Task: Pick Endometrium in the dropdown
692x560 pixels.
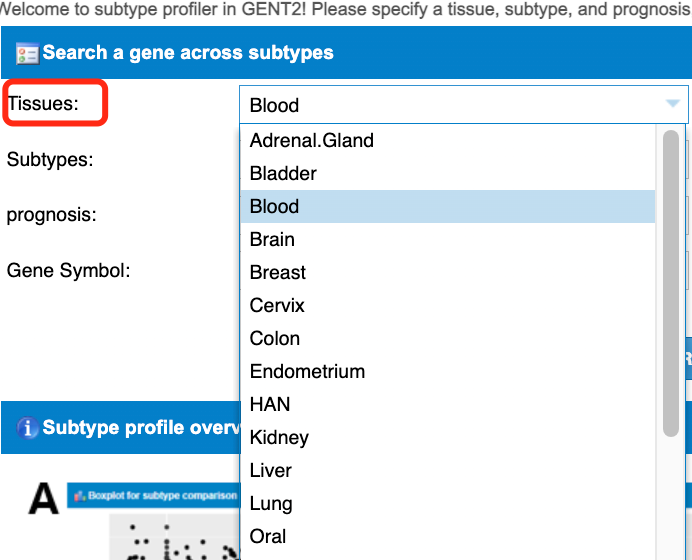Action: (307, 371)
